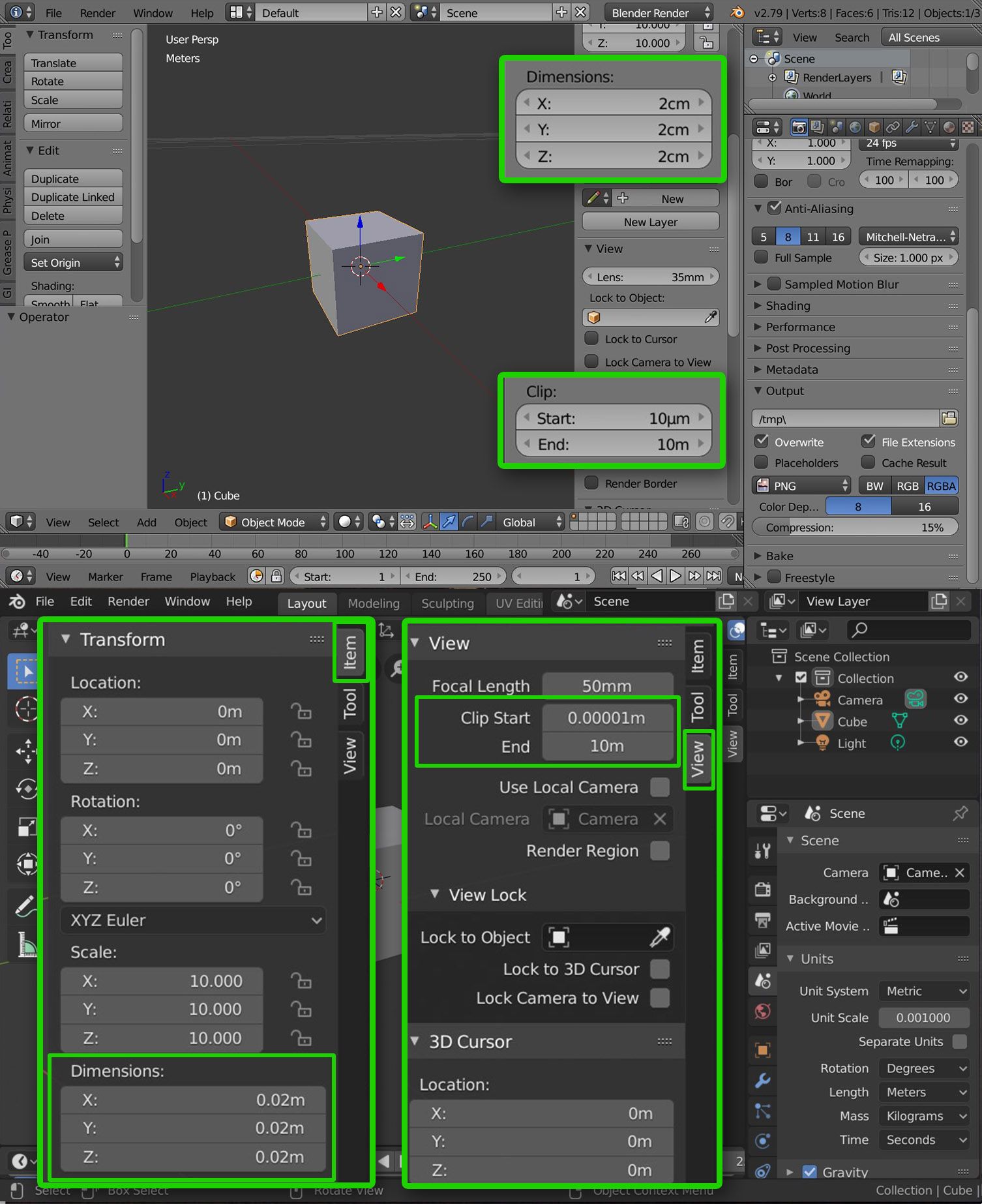Click the outliner search field in 2.8

tap(910, 629)
